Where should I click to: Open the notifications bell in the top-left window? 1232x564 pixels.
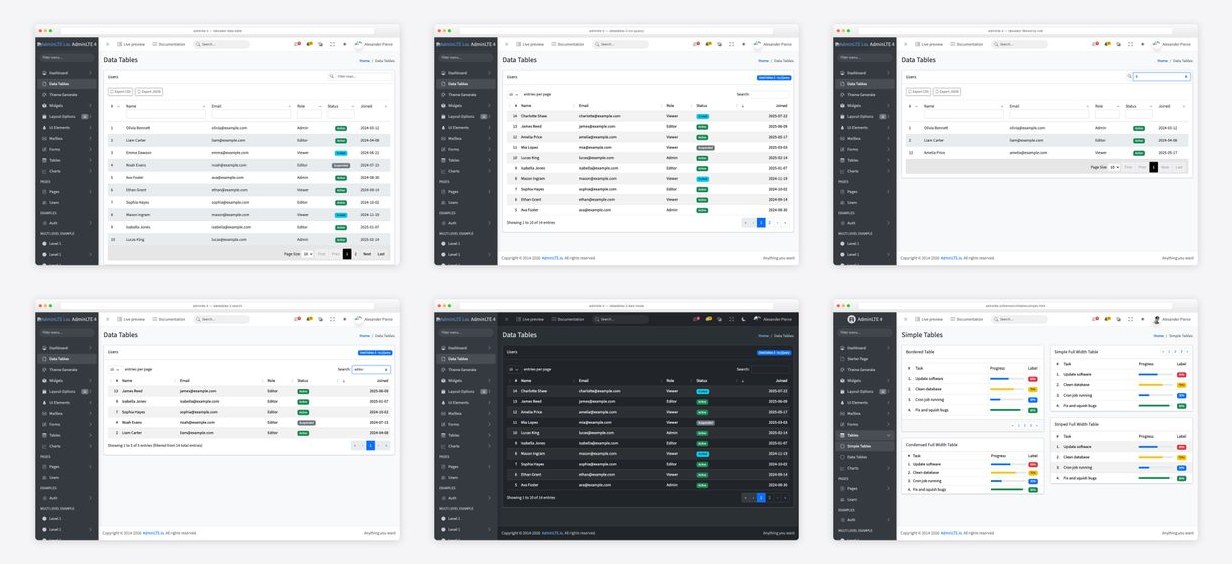click(310, 44)
